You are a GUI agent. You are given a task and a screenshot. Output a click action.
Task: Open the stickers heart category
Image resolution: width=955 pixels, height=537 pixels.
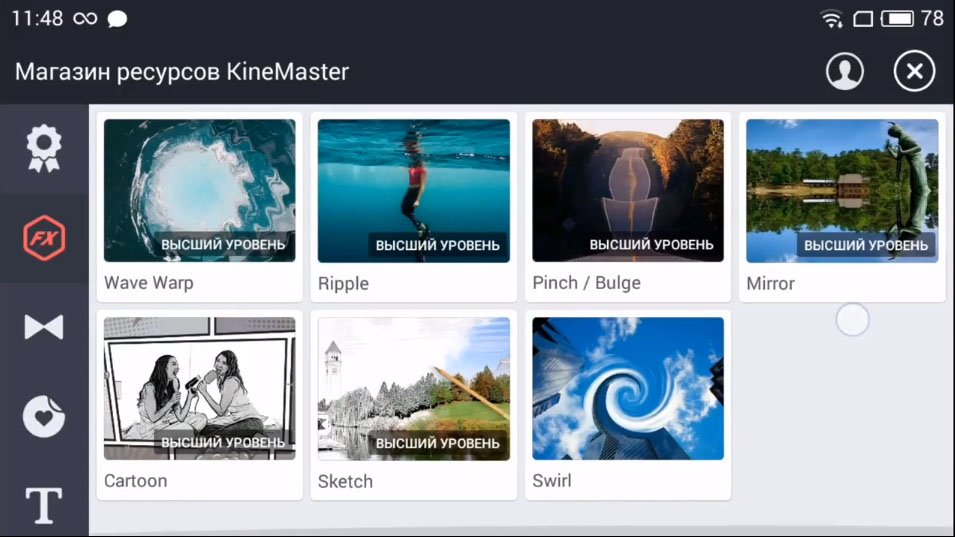click(44, 416)
